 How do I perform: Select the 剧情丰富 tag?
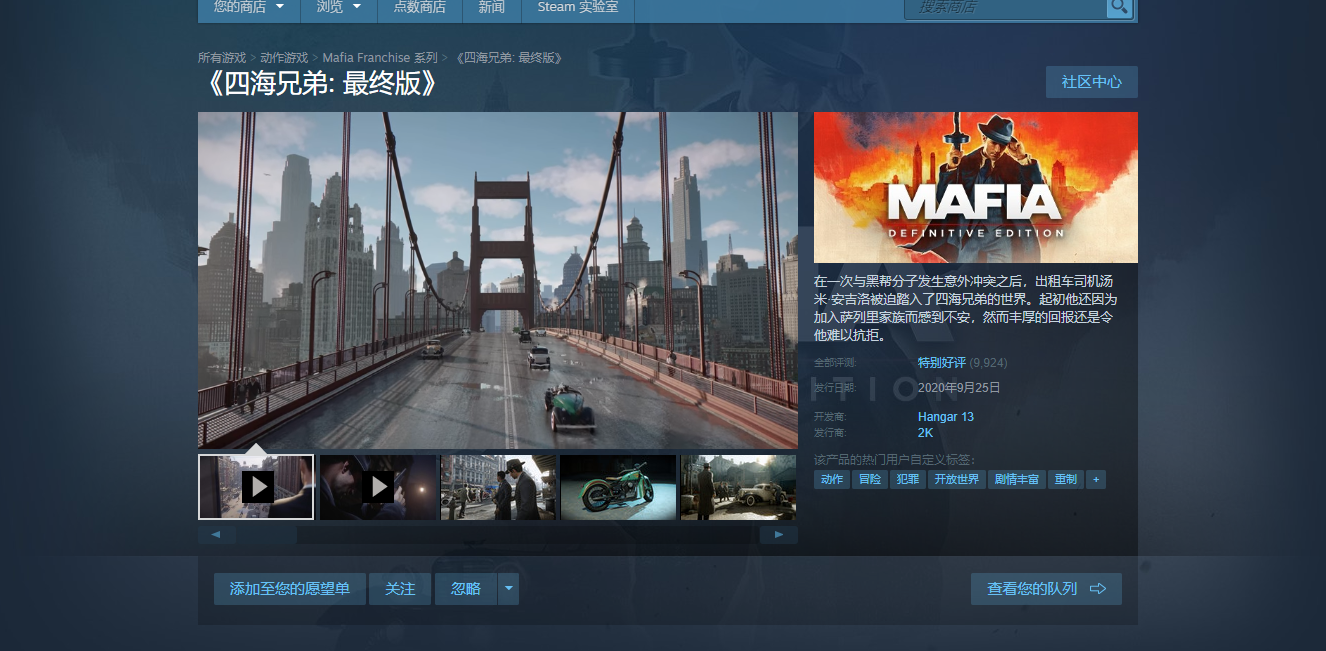[x=1016, y=480]
